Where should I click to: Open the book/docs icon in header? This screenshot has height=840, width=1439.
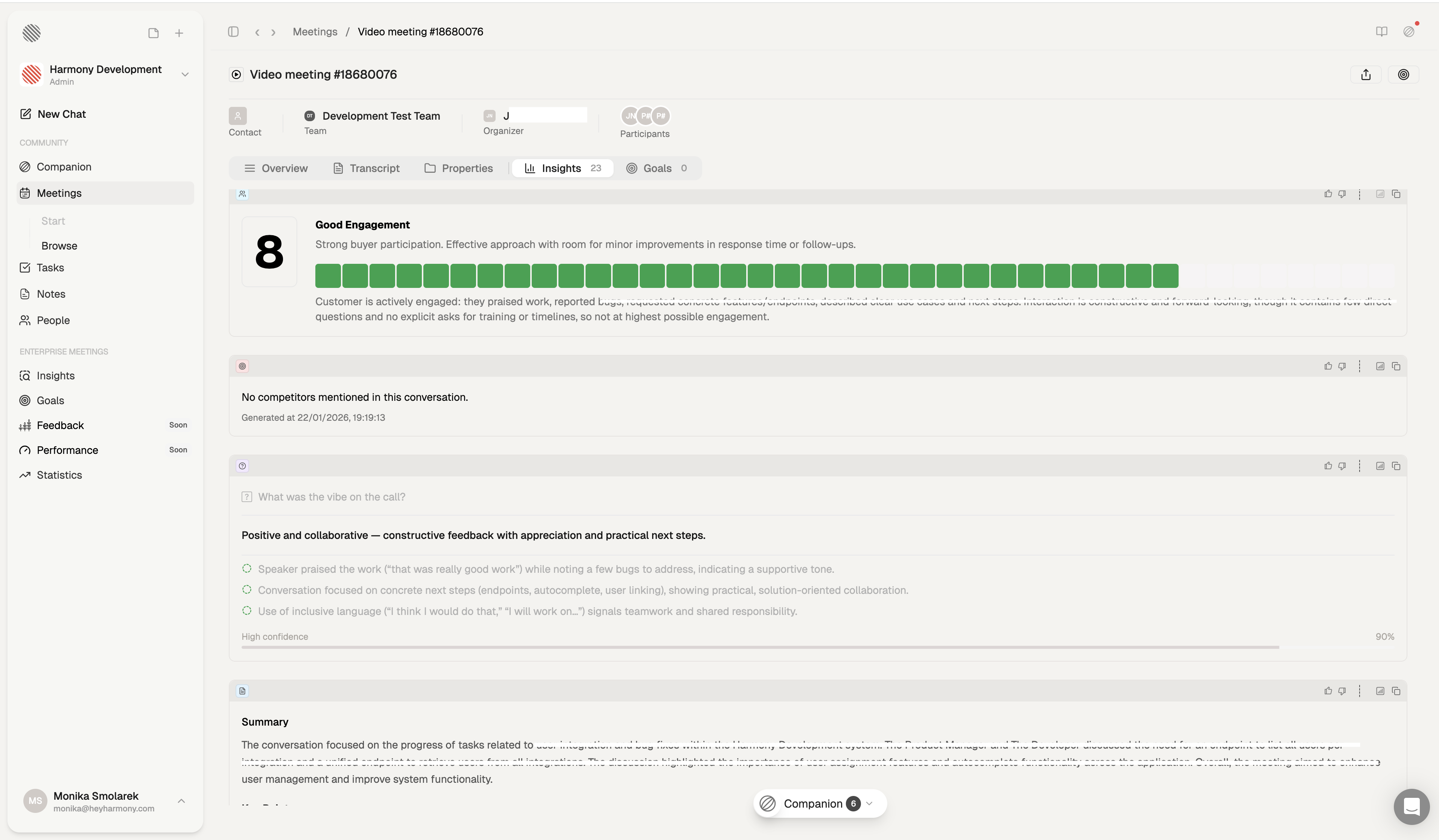pyautogui.click(x=1381, y=32)
